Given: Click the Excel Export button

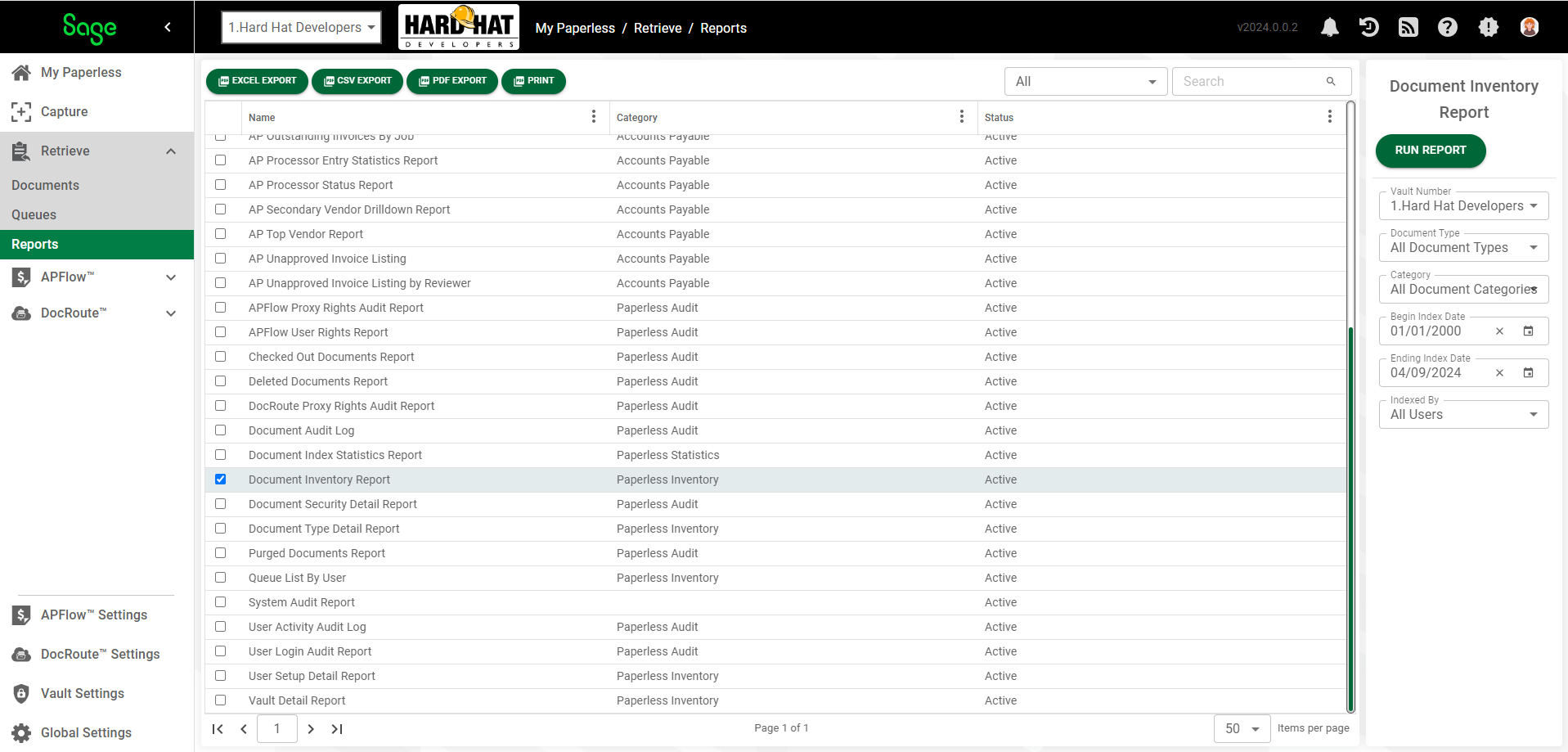Looking at the screenshot, I should tap(257, 81).
